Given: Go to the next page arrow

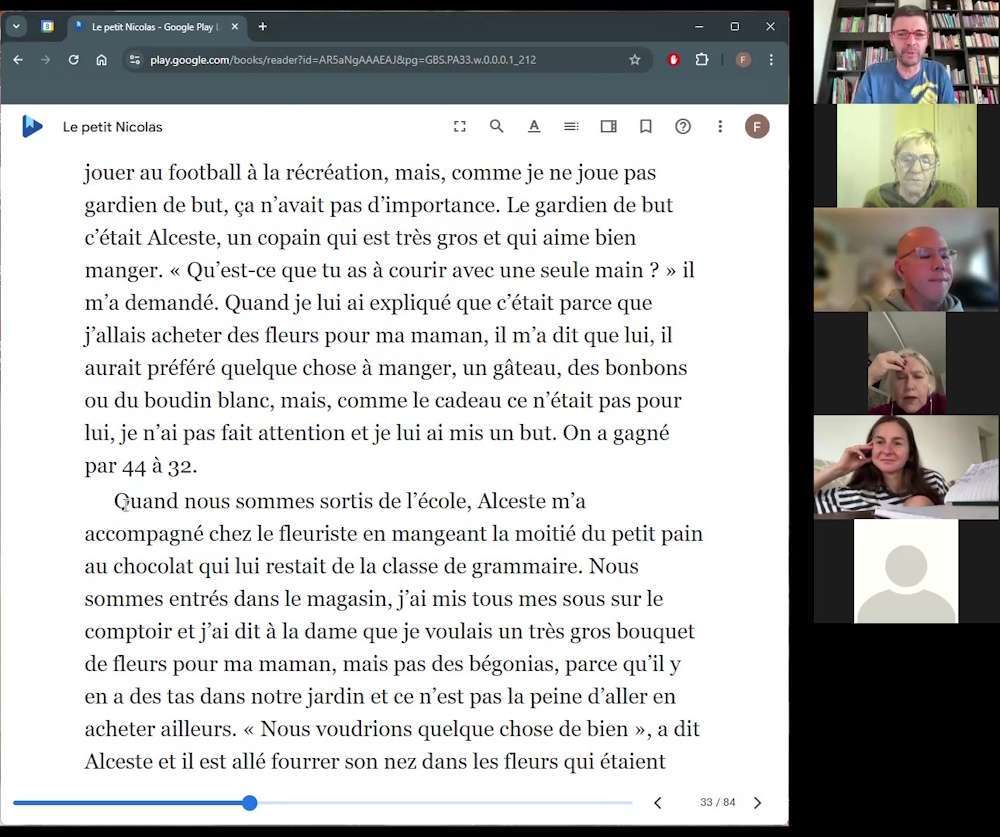Looking at the screenshot, I should pos(758,803).
